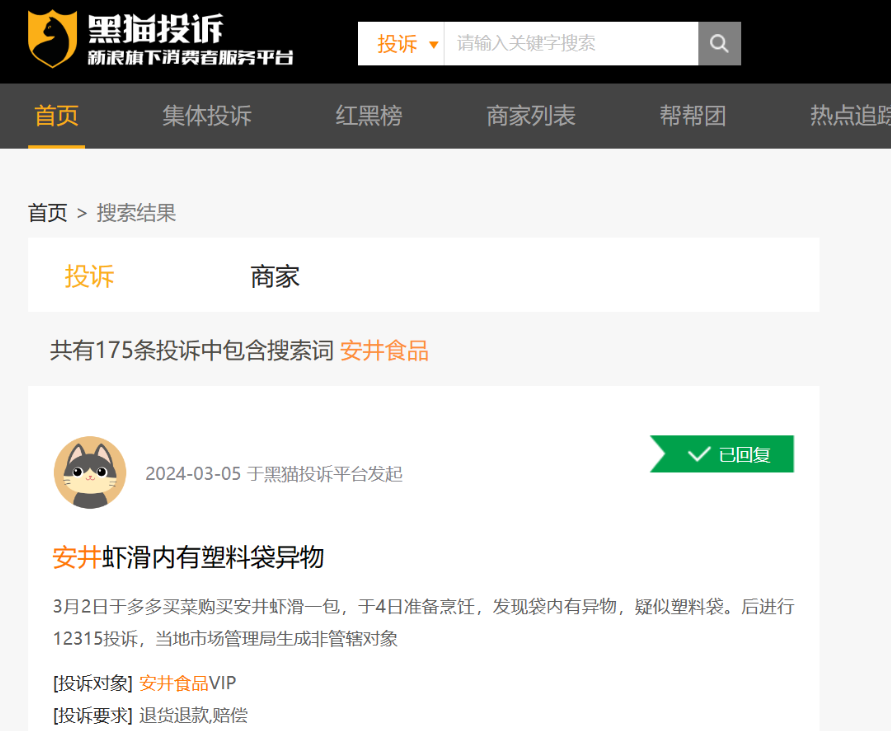Click the magnifier search button
Viewport: 891px width, 731px height.
coord(719,44)
